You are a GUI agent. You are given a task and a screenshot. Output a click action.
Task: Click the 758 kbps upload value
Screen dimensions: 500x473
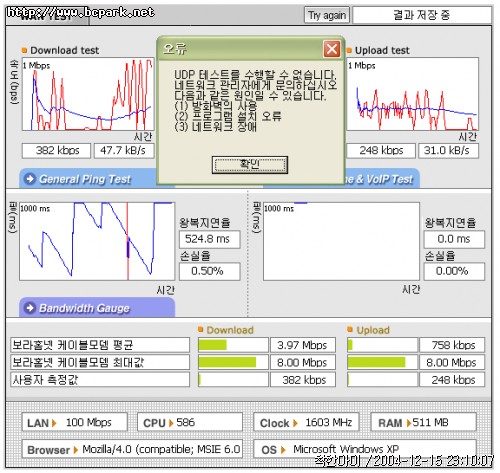pyautogui.click(x=452, y=345)
